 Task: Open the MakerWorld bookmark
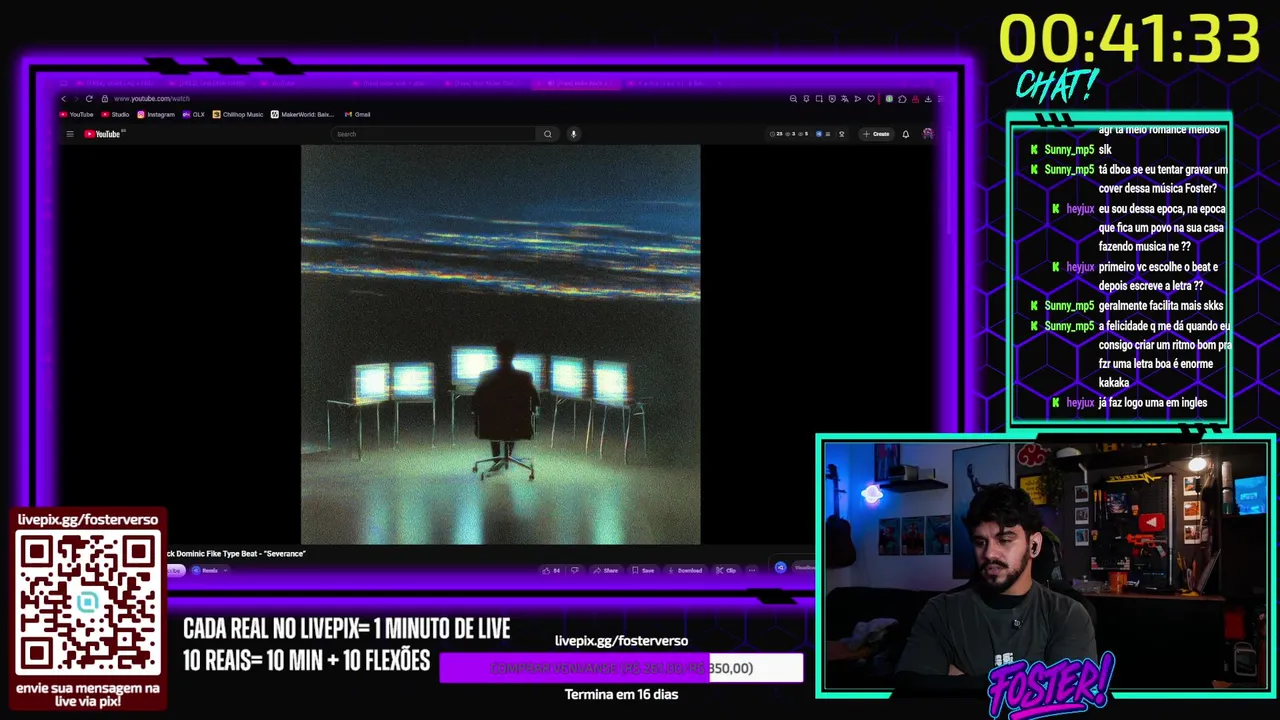click(x=303, y=114)
